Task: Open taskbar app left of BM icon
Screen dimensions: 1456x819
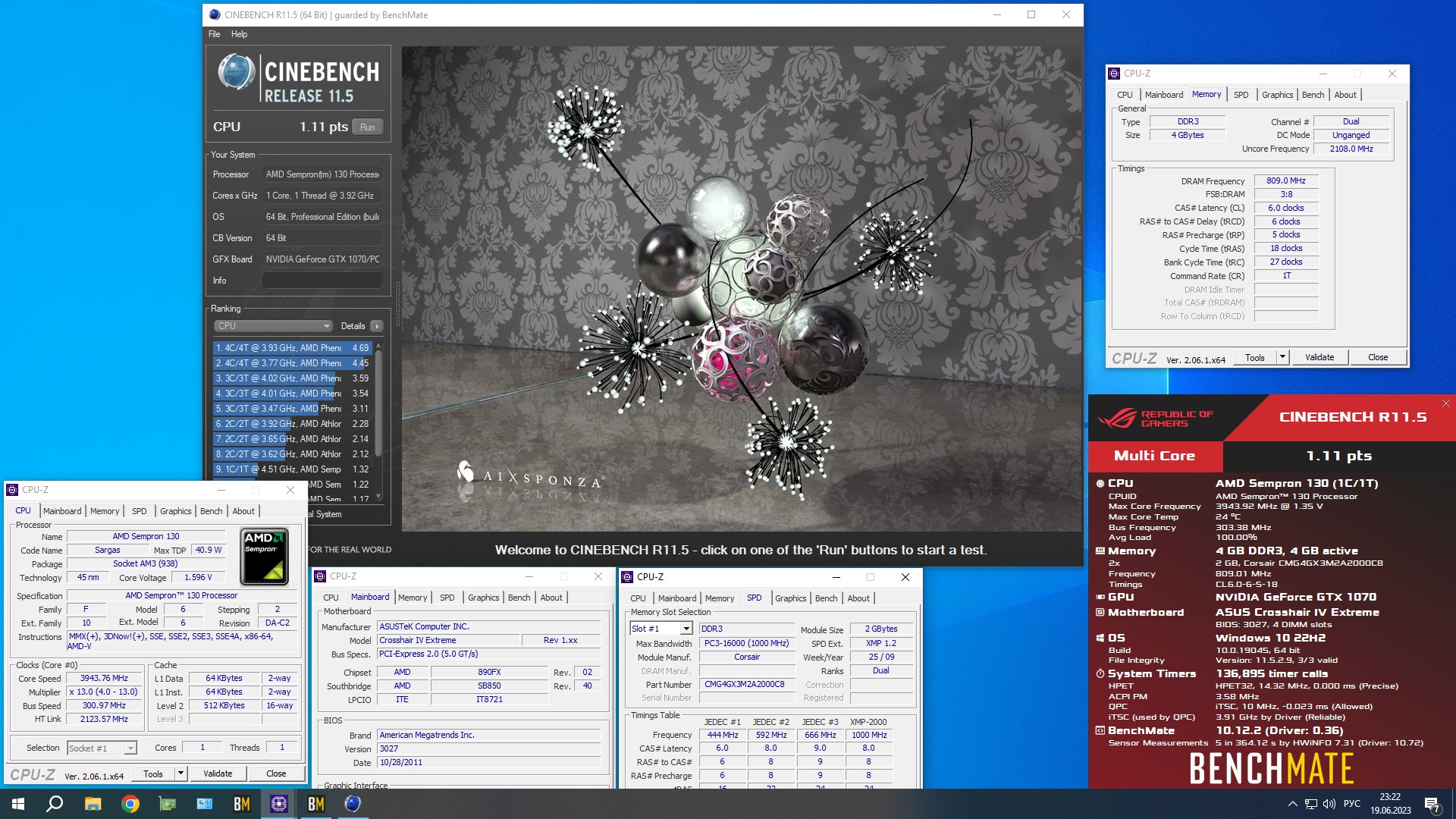Action: tap(205, 804)
